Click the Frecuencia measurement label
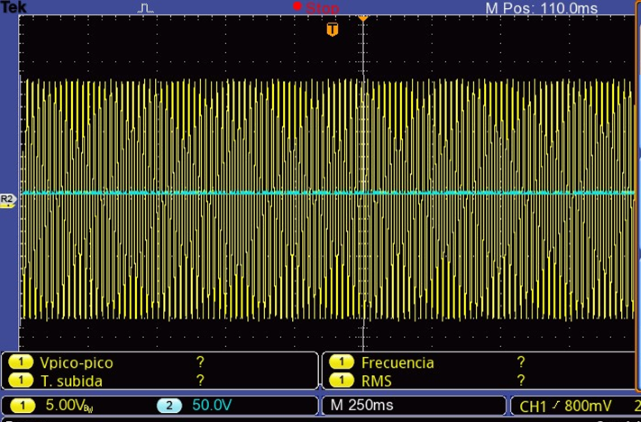Viewport: 641px width, 422px height. 397,363
